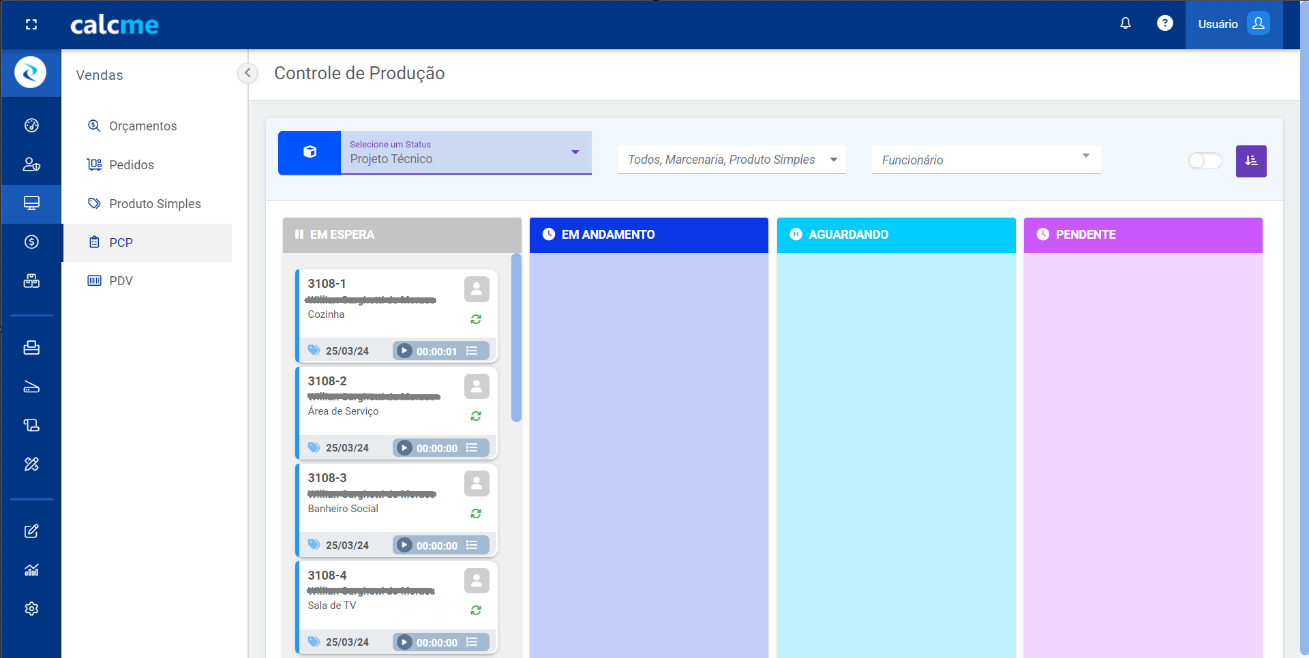The width and height of the screenshot is (1309, 658).
Task: Open the Selecione um Status dropdown
Action: pyautogui.click(x=465, y=153)
